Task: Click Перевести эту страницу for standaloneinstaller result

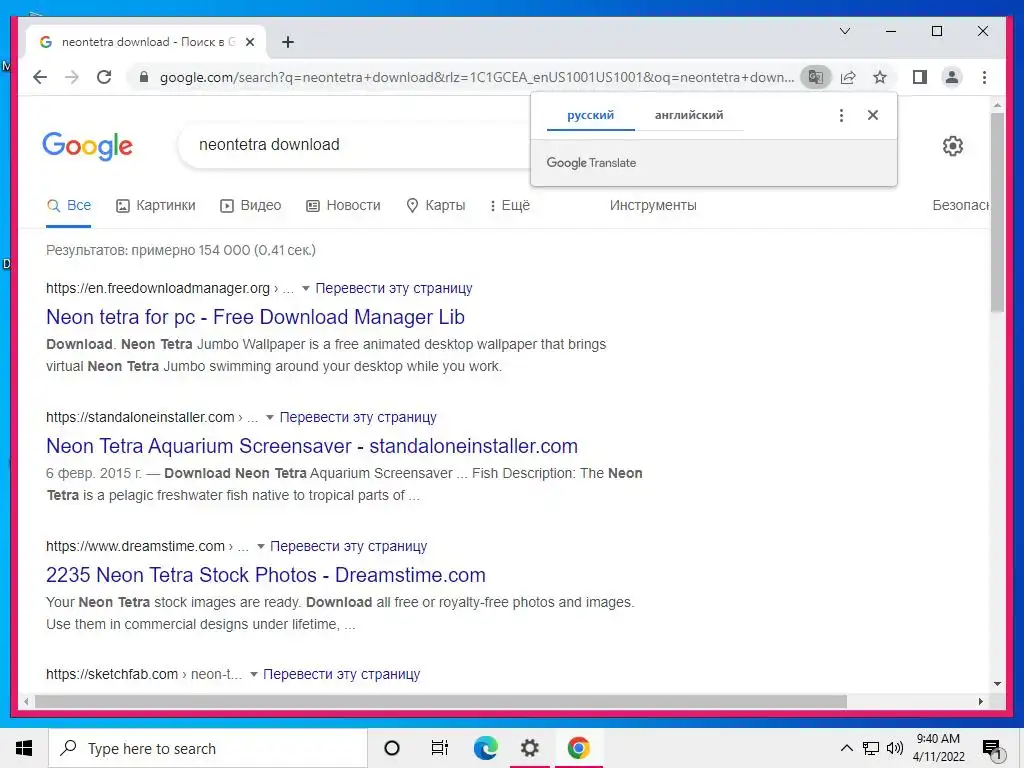Action: [358, 417]
